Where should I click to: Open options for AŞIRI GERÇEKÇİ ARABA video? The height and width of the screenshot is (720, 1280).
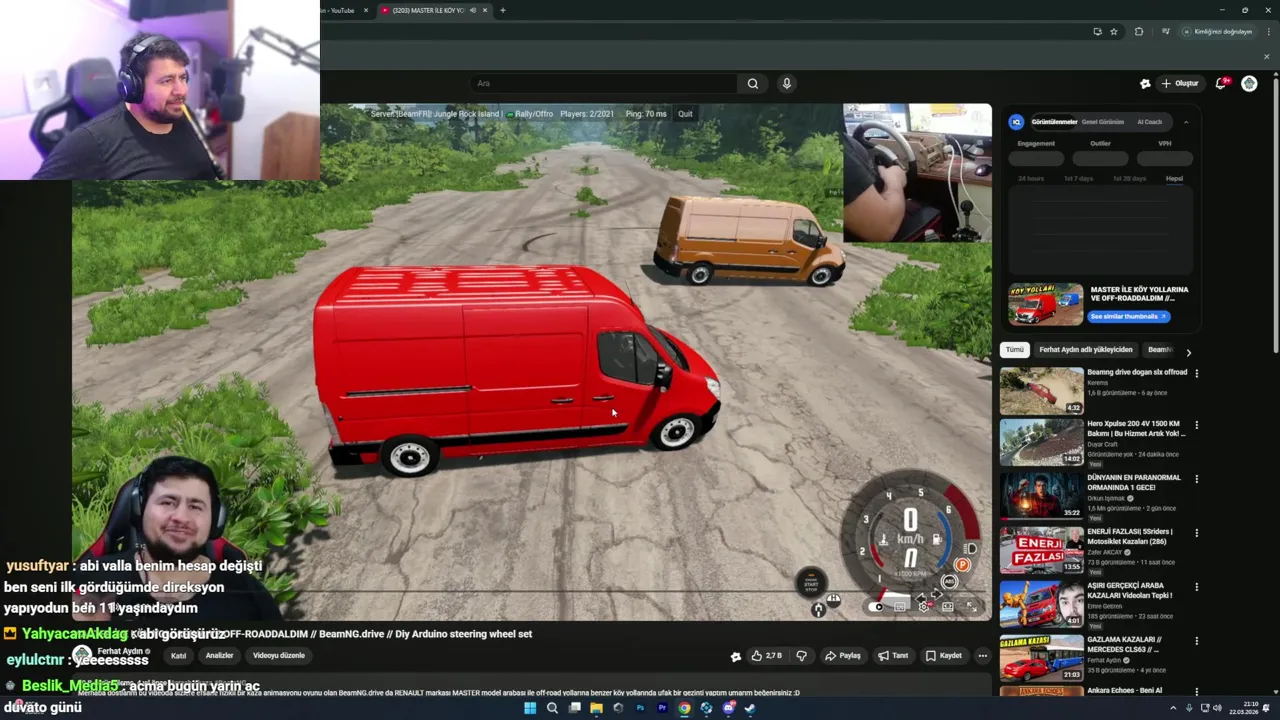[x=1196, y=587]
